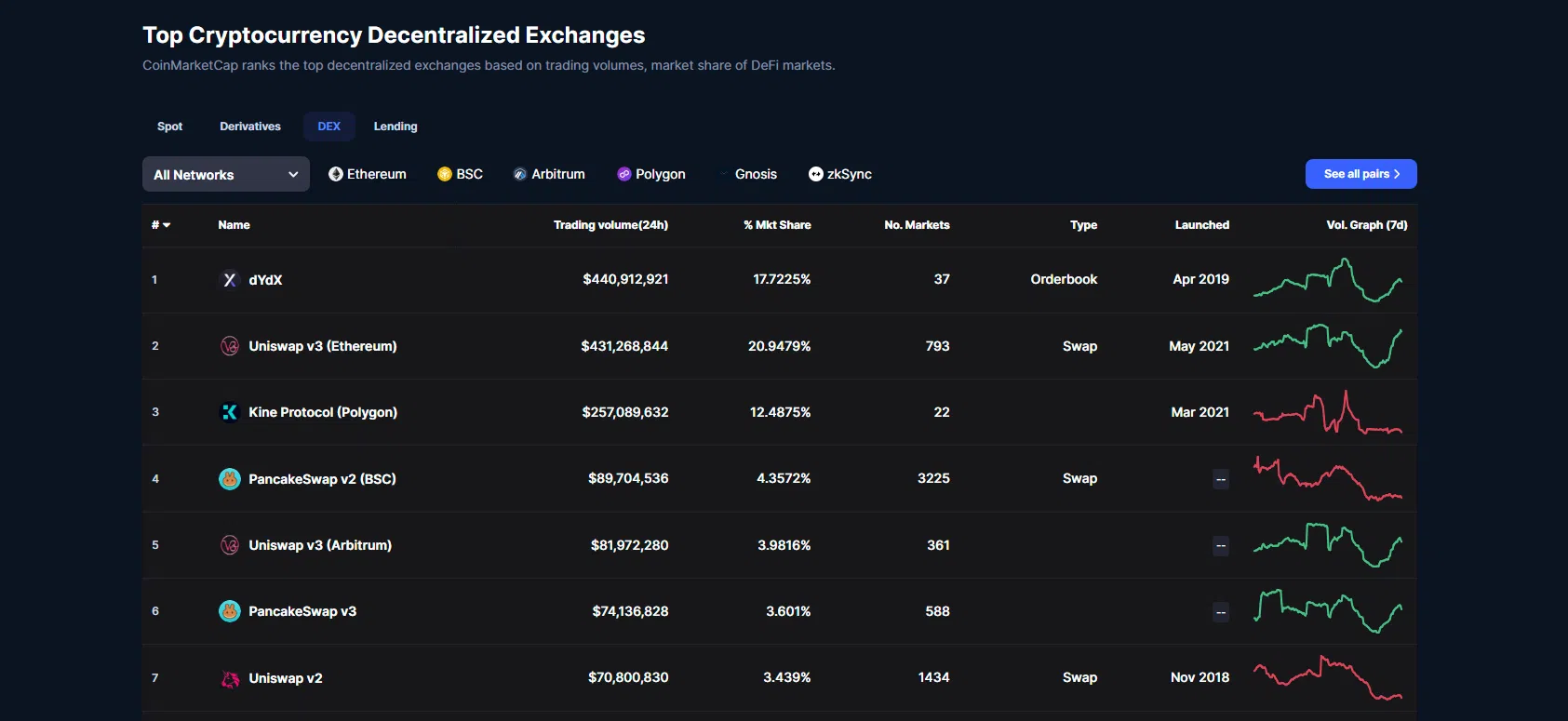Screen dimensions: 1568x721
Task: Click the Mar 2021 launch date
Action: (x=1200, y=412)
